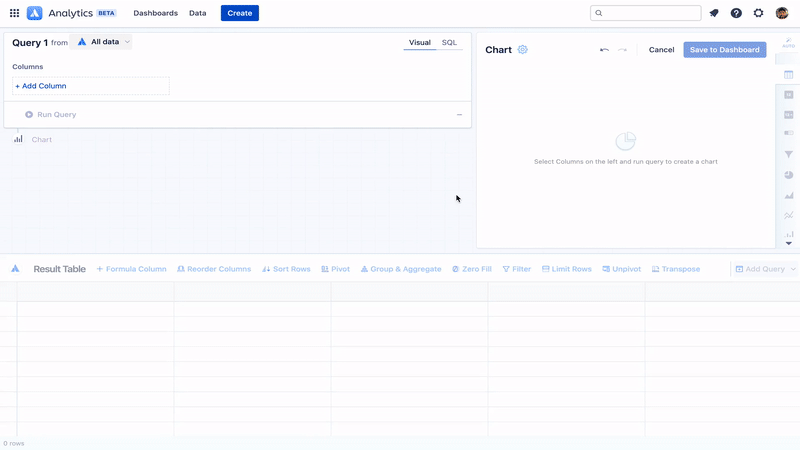Open the app switcher grid icon

14,13
